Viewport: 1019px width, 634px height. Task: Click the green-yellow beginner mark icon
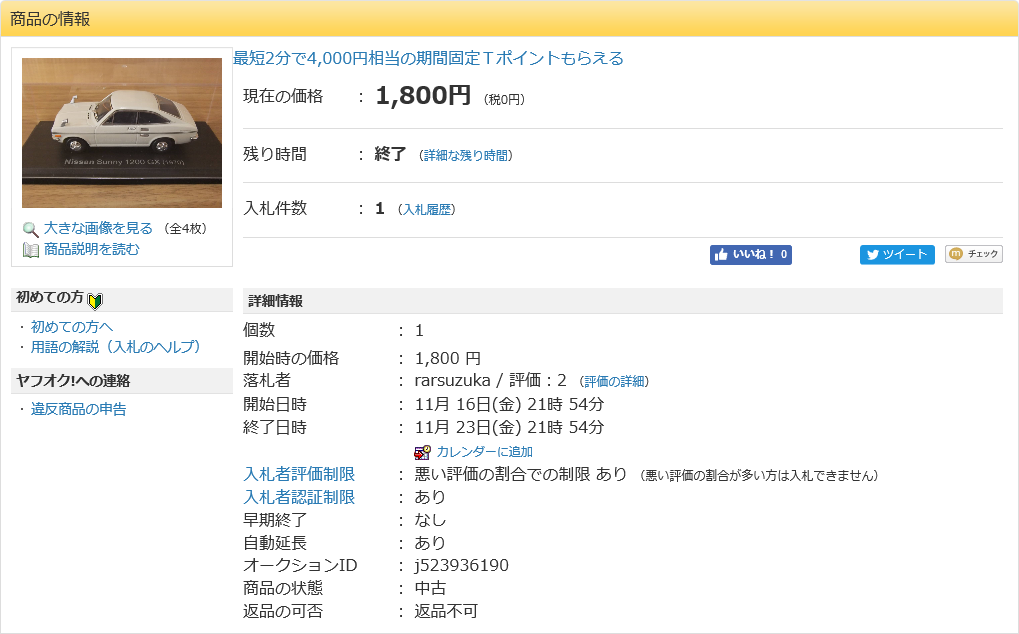tap(96, 300)
